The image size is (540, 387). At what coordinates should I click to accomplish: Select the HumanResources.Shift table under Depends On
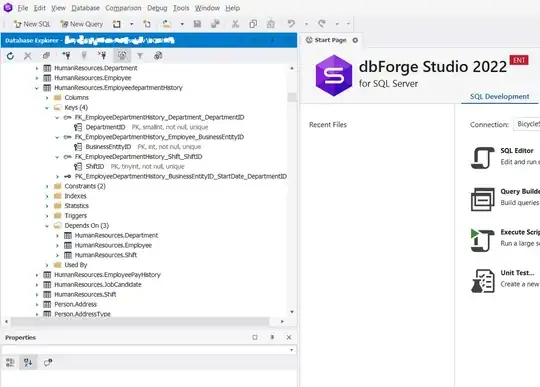point(105,255)
